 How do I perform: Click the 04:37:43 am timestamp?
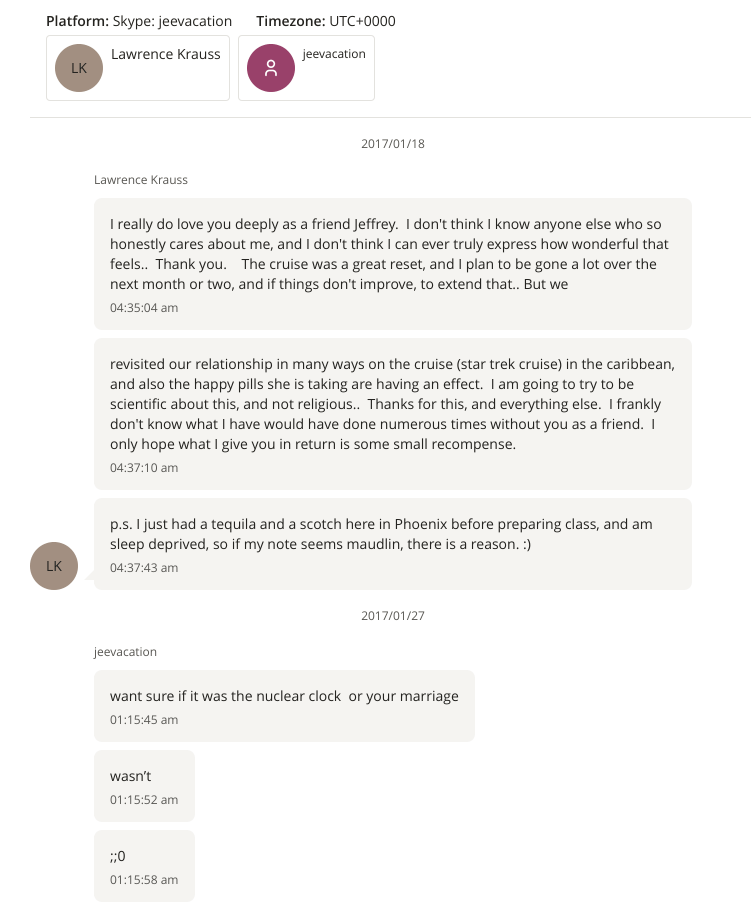[144, 568]
